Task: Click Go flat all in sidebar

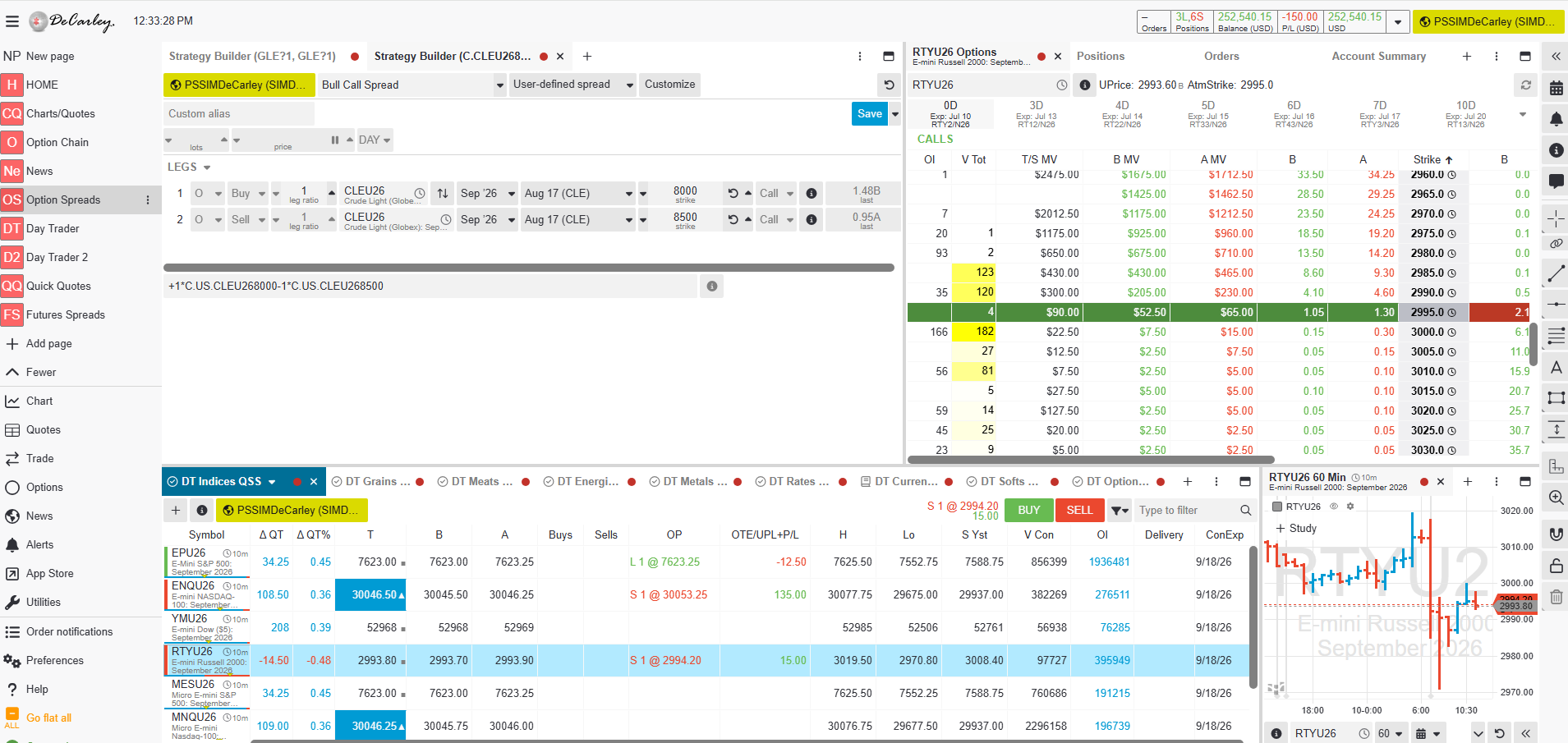Action: pyautogui.click(x=48, y=718)
